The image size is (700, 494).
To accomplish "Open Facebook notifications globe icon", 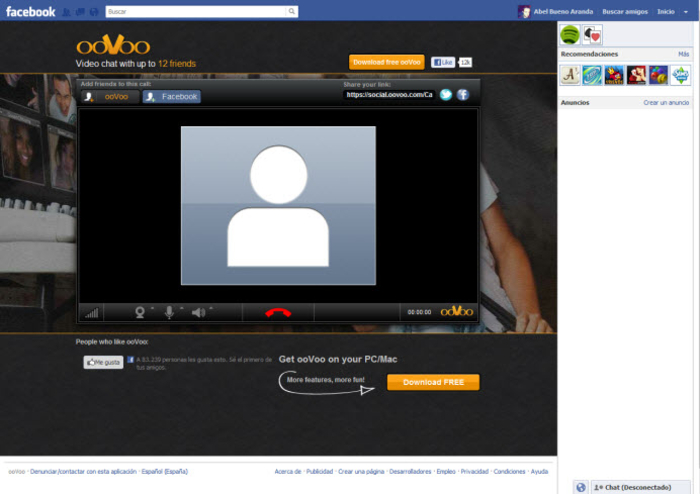I will point(94,12).
